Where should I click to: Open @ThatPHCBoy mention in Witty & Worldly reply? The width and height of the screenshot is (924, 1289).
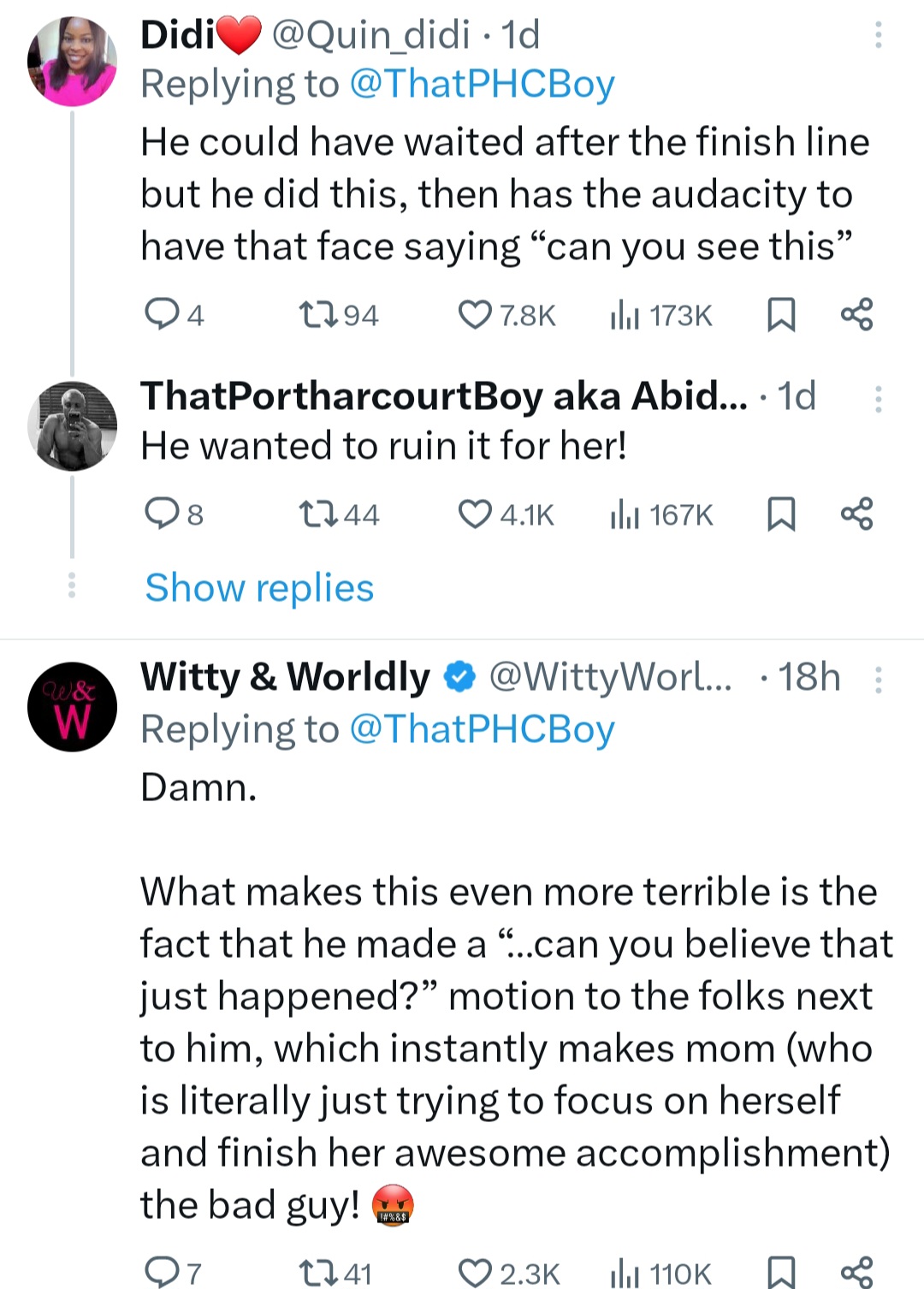pos(483,729)
